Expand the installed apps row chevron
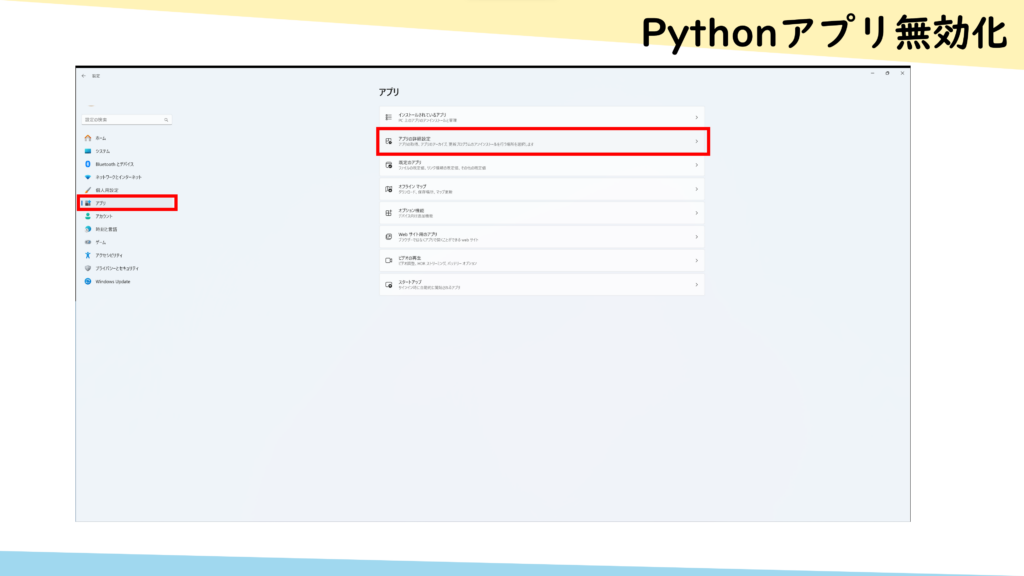The image size is (1024, 576). pos(696,118)
